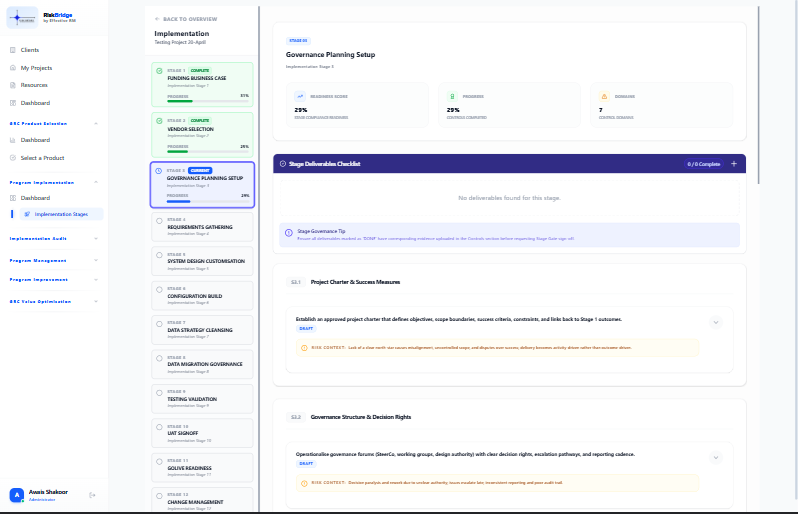
Task: Expand the Project Charter control chevron
Action: [716, 322]
